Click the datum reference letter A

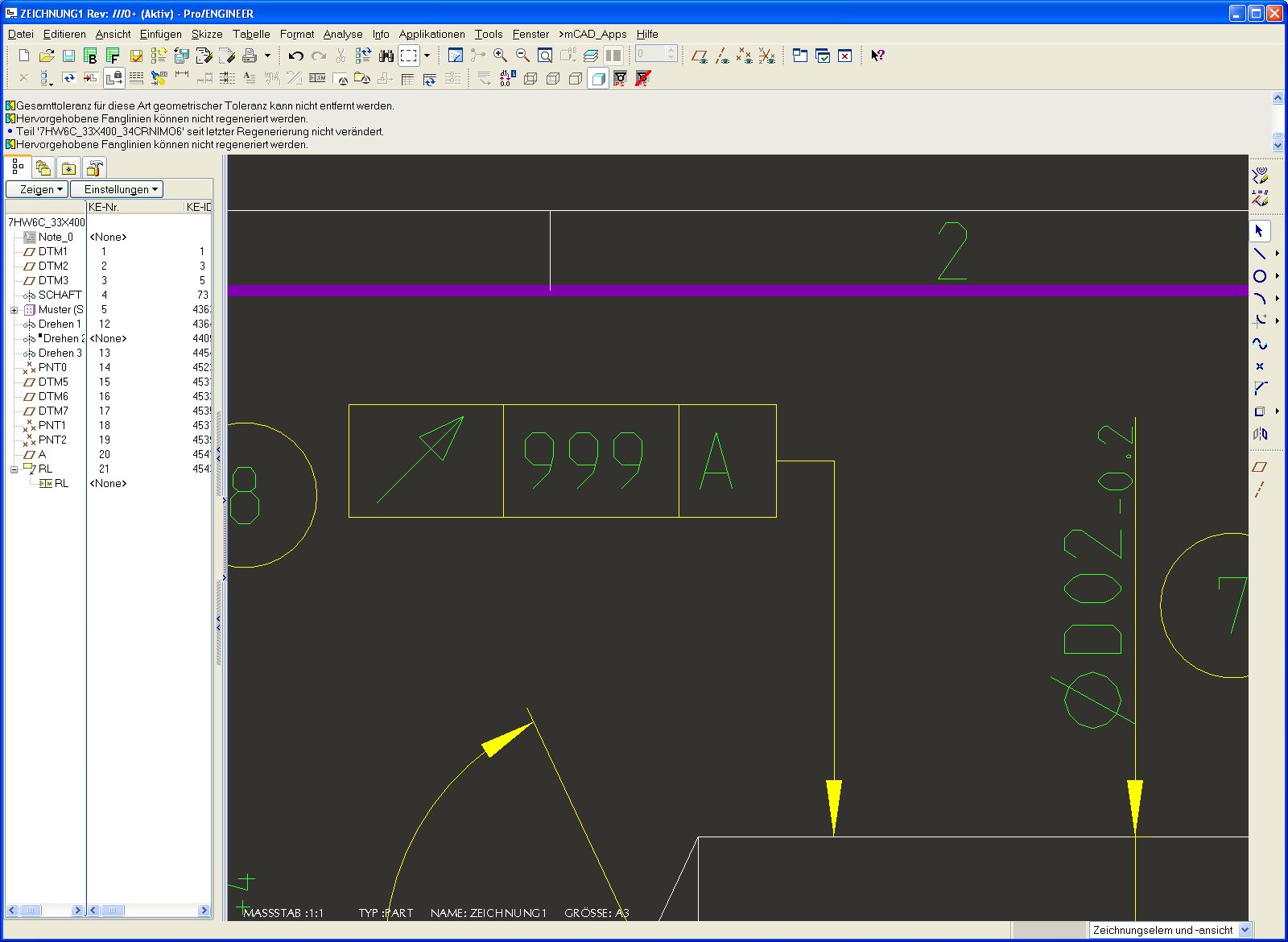tap(716, 461)
